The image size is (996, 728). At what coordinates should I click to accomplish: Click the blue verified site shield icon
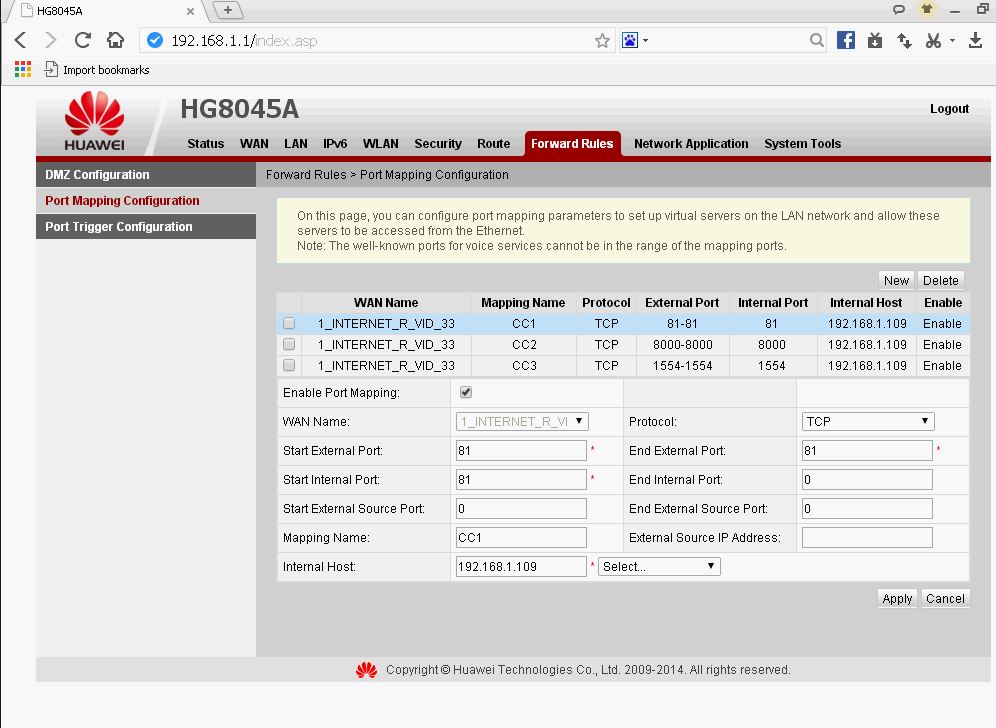click(154, 41)
